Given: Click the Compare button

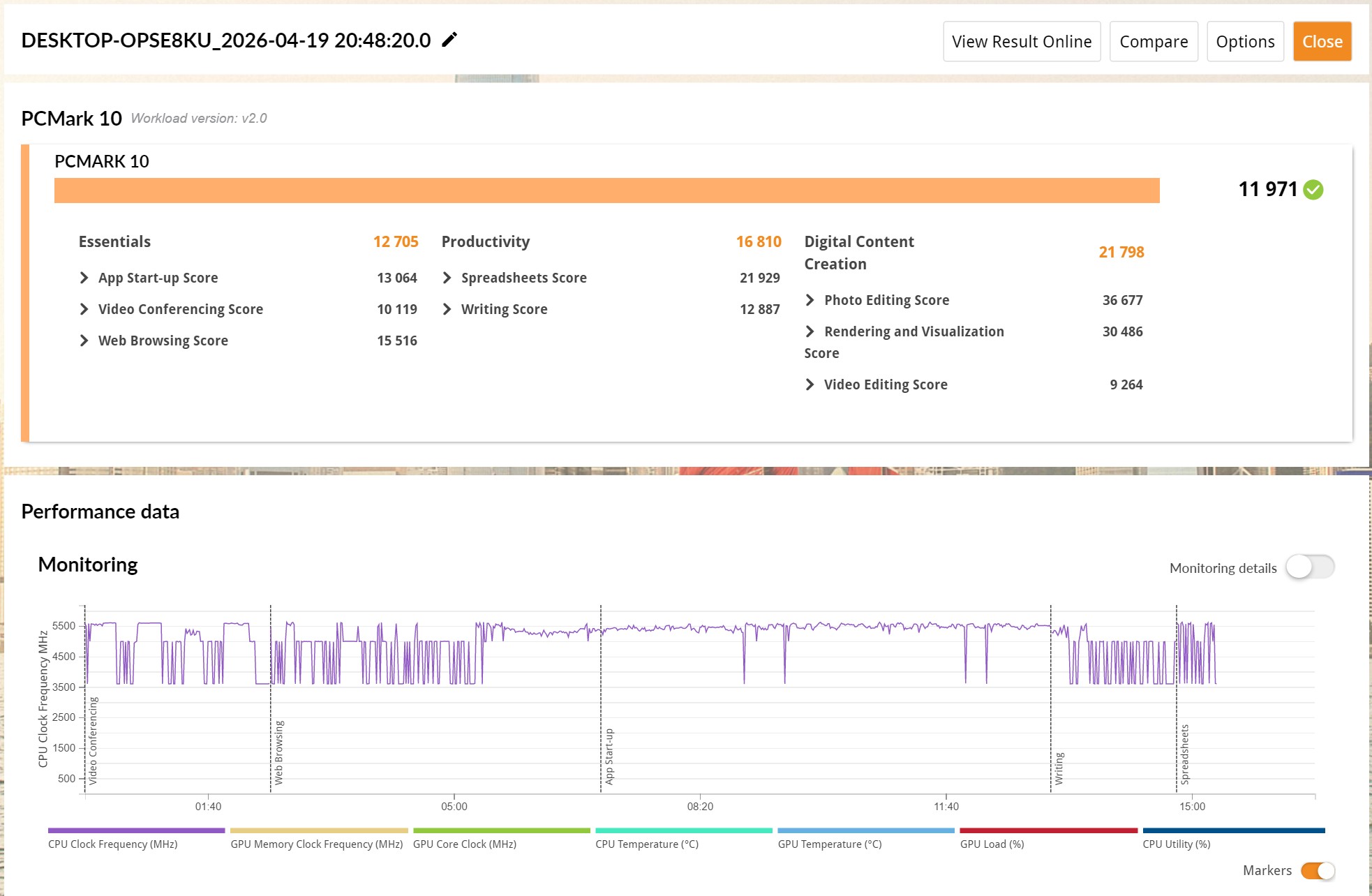Looking at the screenshot, I should coord(1154,42).
